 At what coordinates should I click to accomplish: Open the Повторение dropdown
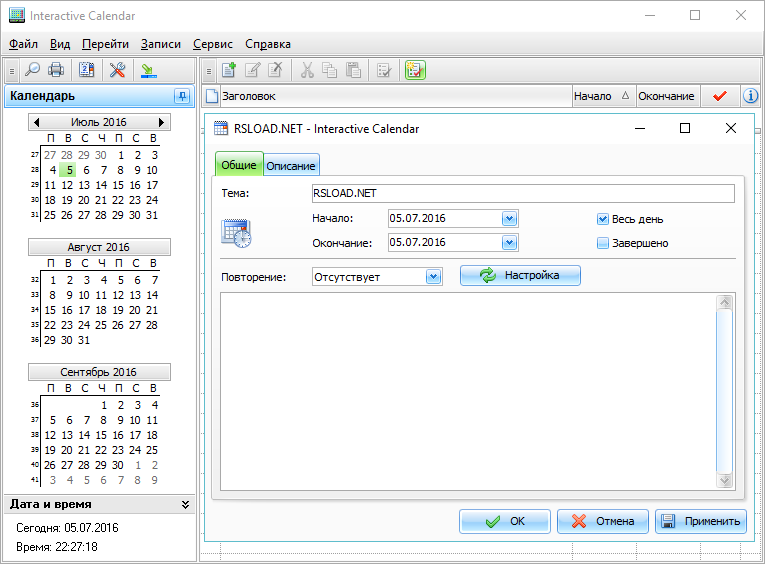click(433, 277)
